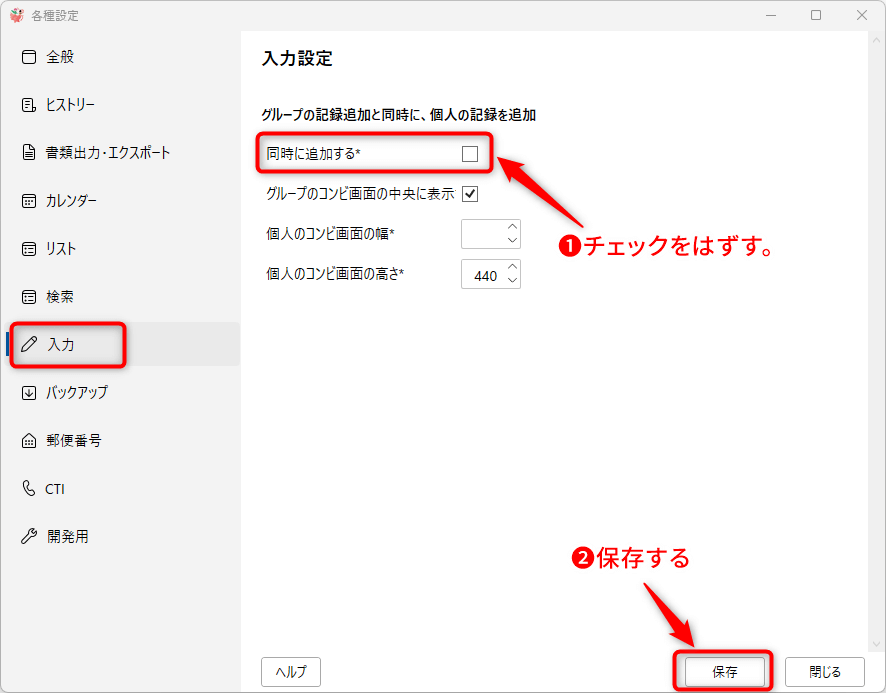Decrease 個人のコンビ画面の幅 with down arrow
Viewport: 886px width, 693px height.
coord(513,241)
